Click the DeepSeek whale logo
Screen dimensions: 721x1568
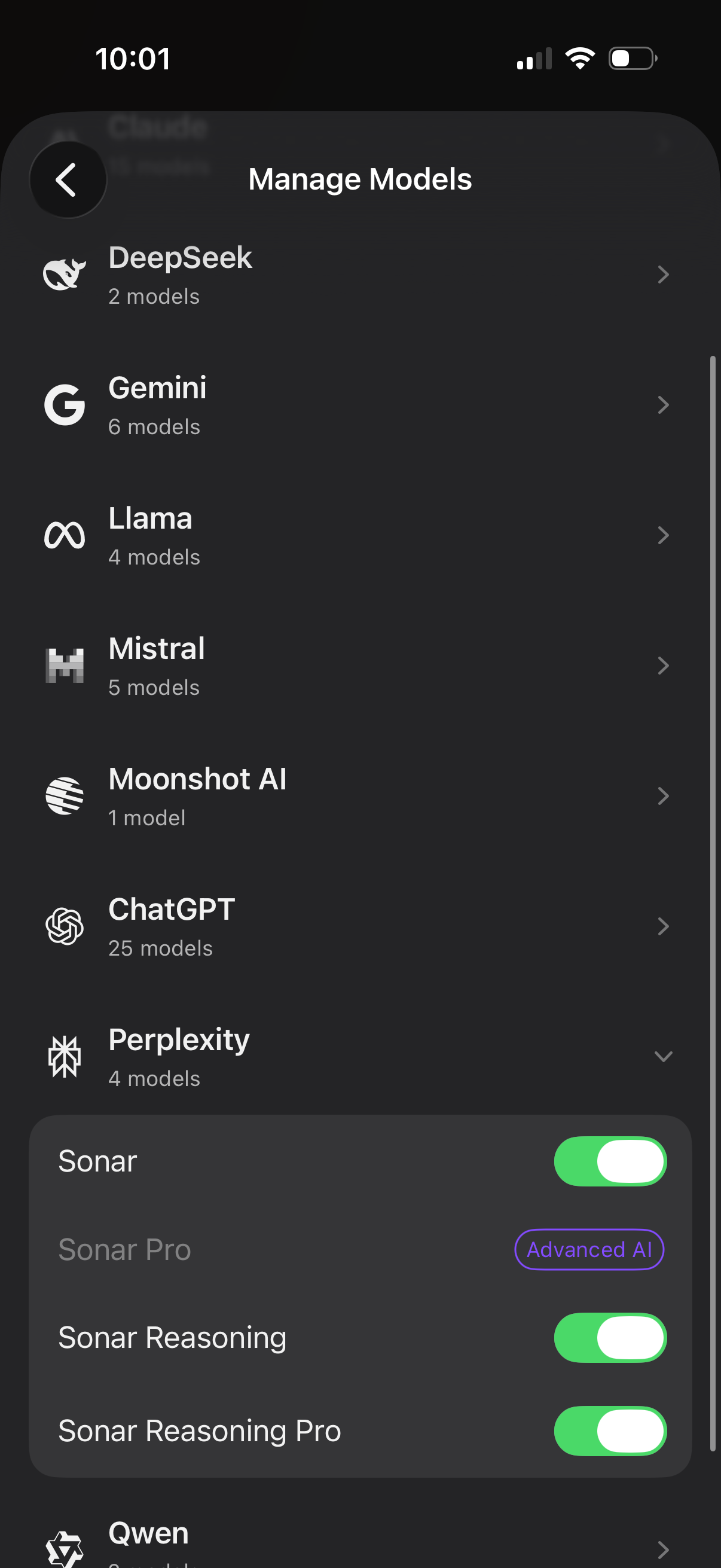coord(65,274)
